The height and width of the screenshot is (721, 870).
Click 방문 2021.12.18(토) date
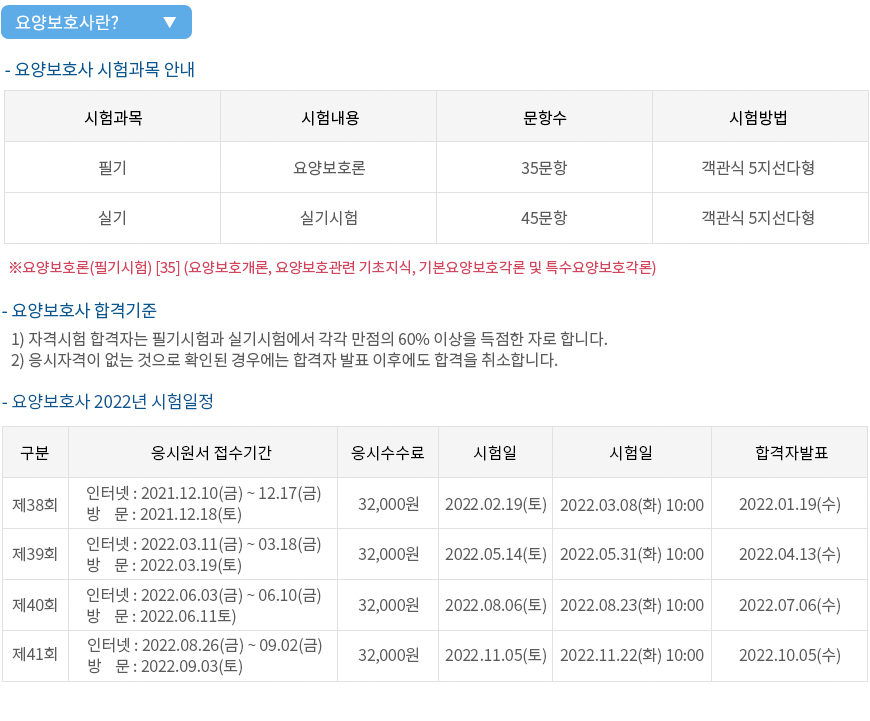[x=164, y=514]
